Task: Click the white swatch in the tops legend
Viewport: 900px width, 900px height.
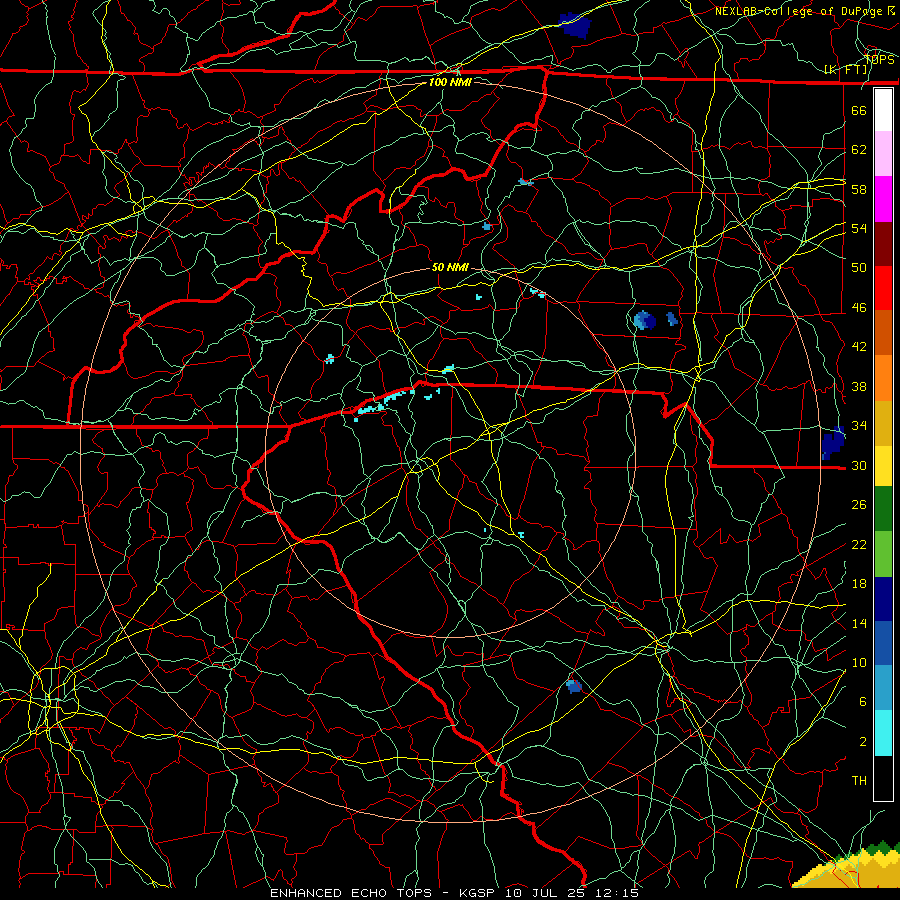Action: click(883, 110)
